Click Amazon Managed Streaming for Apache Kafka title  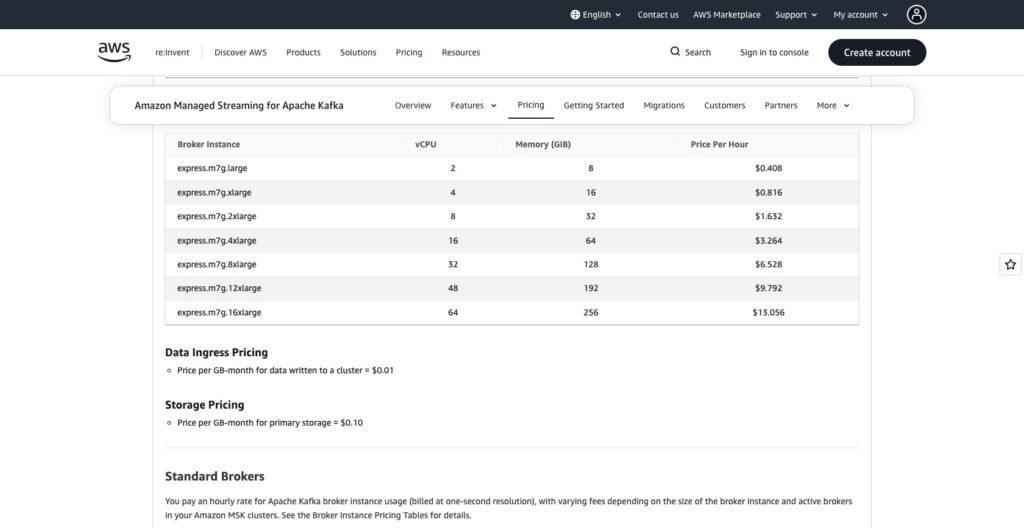pyautogui.click(x=239, y=105)
